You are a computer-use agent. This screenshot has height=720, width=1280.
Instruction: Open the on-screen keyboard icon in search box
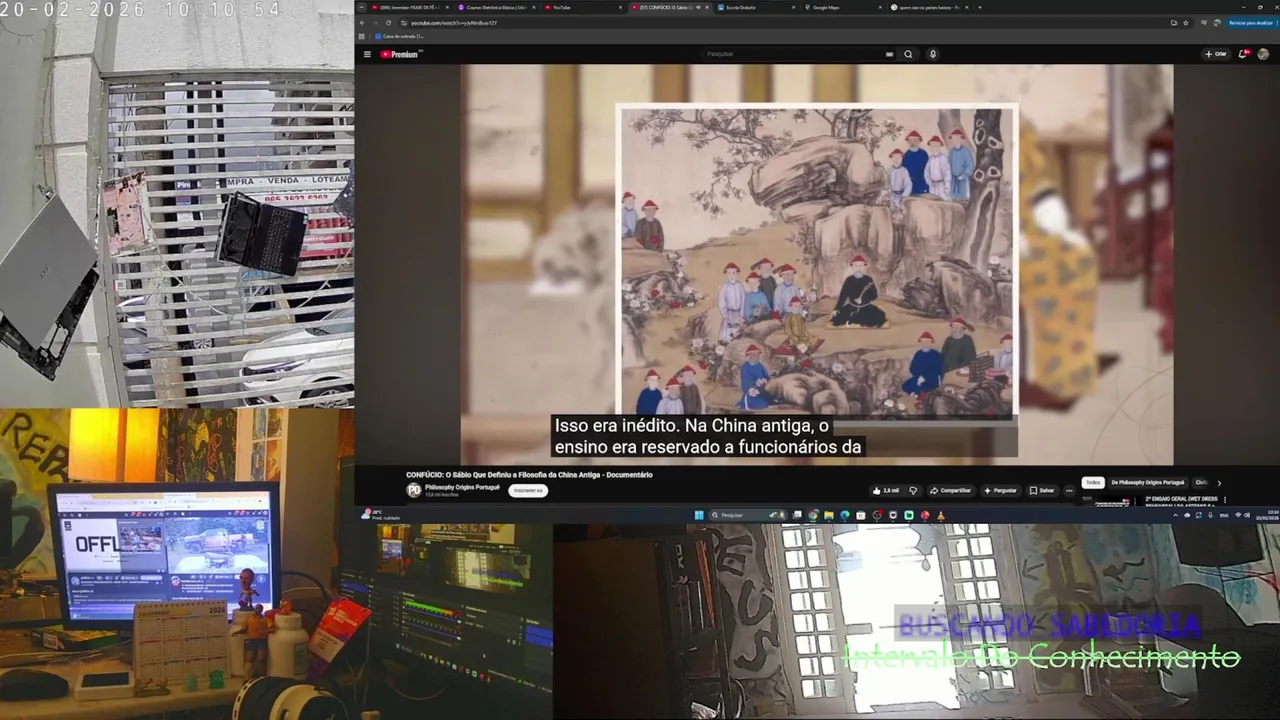point(889,54)
